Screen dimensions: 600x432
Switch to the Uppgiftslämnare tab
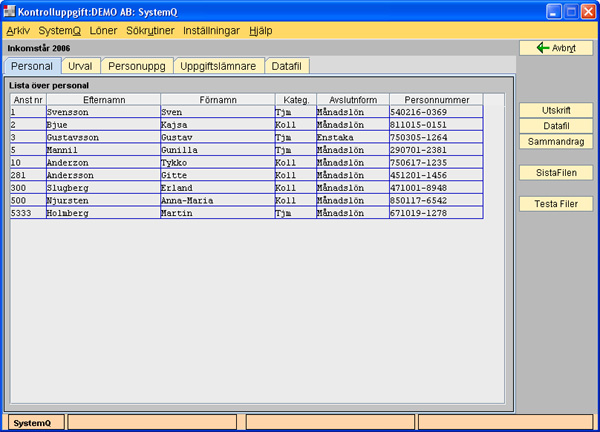click(218, 66)
